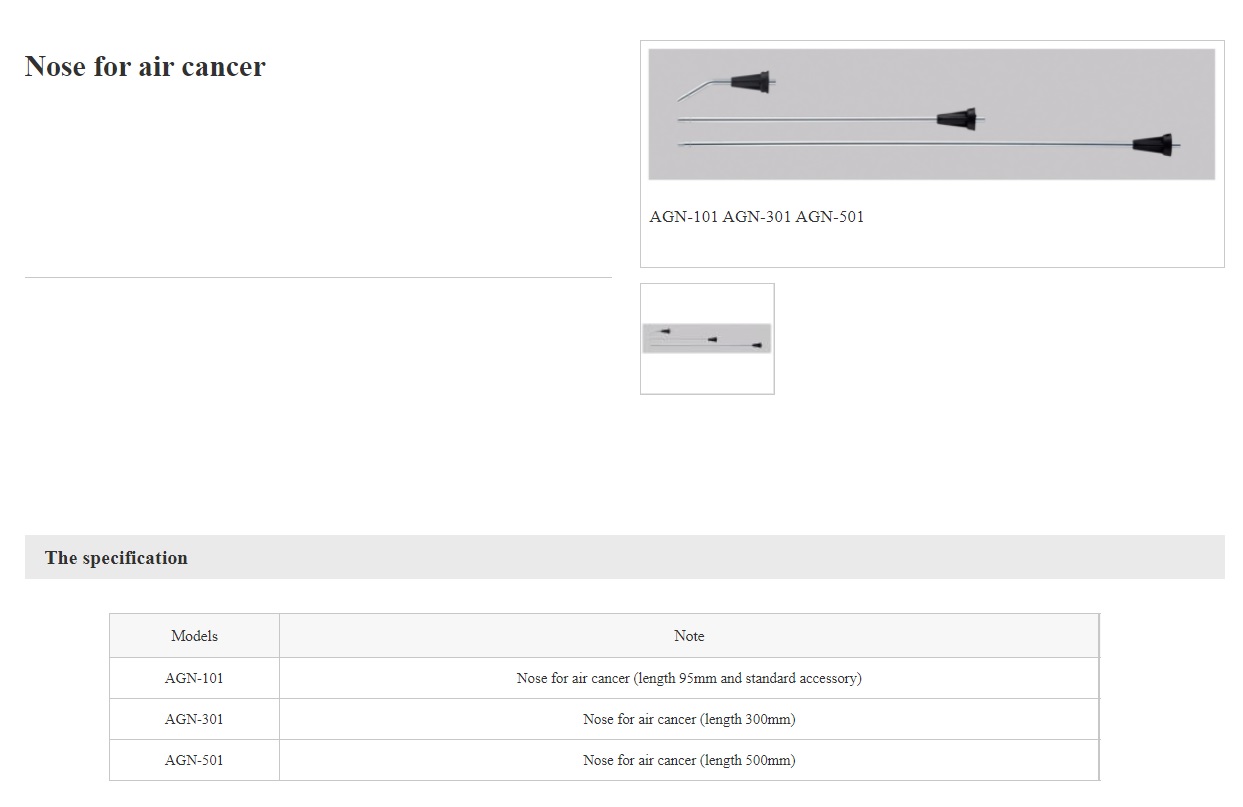1243x807 pixels.
Task: Click the "Note" column header
Action: (689, 636)
